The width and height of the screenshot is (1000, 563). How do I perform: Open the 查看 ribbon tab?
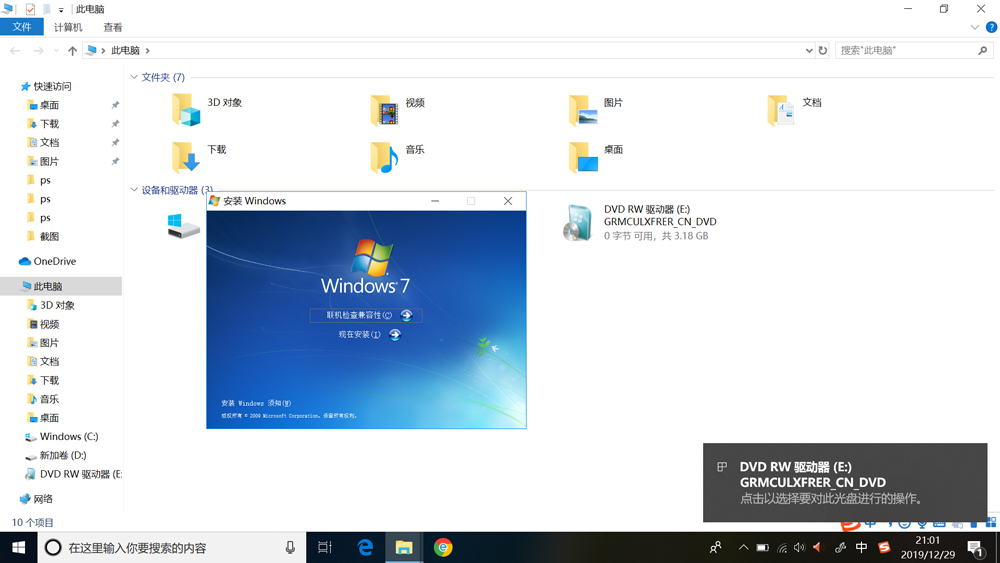click(x=113, y=27)
